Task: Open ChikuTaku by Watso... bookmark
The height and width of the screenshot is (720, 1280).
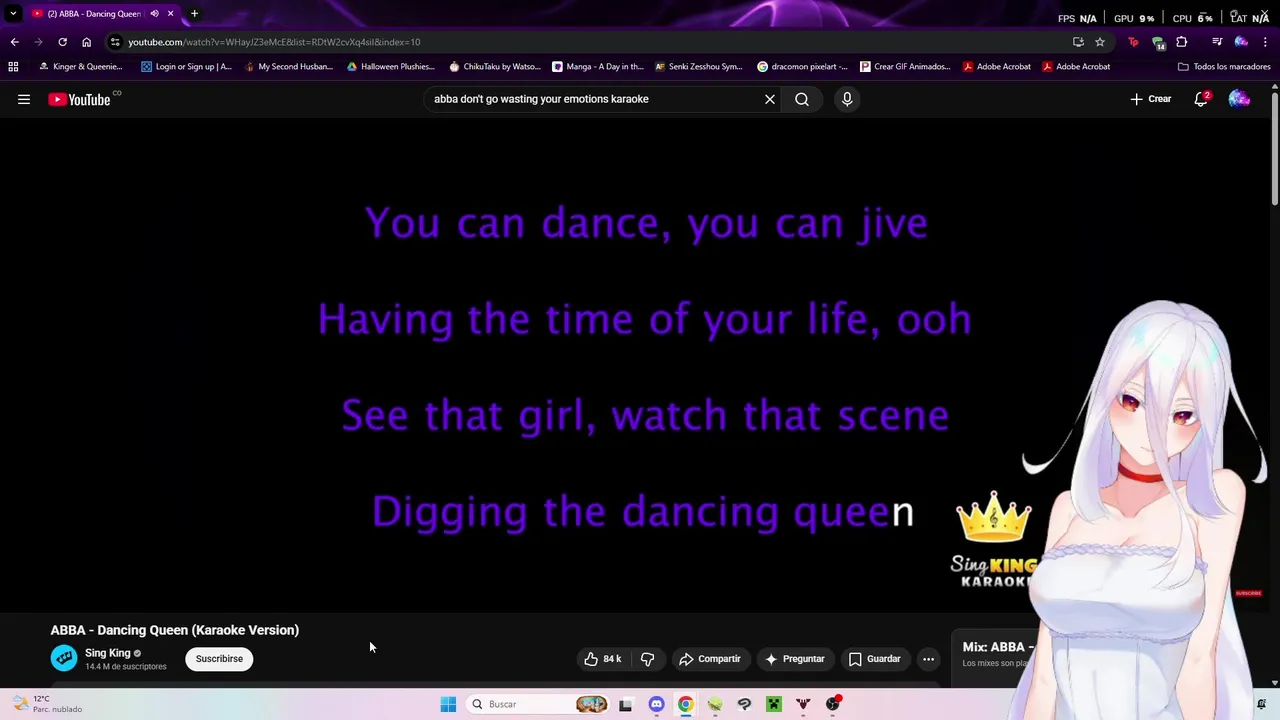Action: pos(495,67)
